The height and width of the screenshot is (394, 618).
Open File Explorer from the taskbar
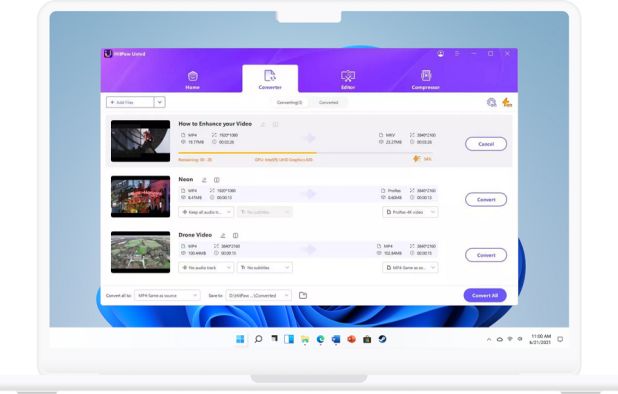tap(305, 339)
